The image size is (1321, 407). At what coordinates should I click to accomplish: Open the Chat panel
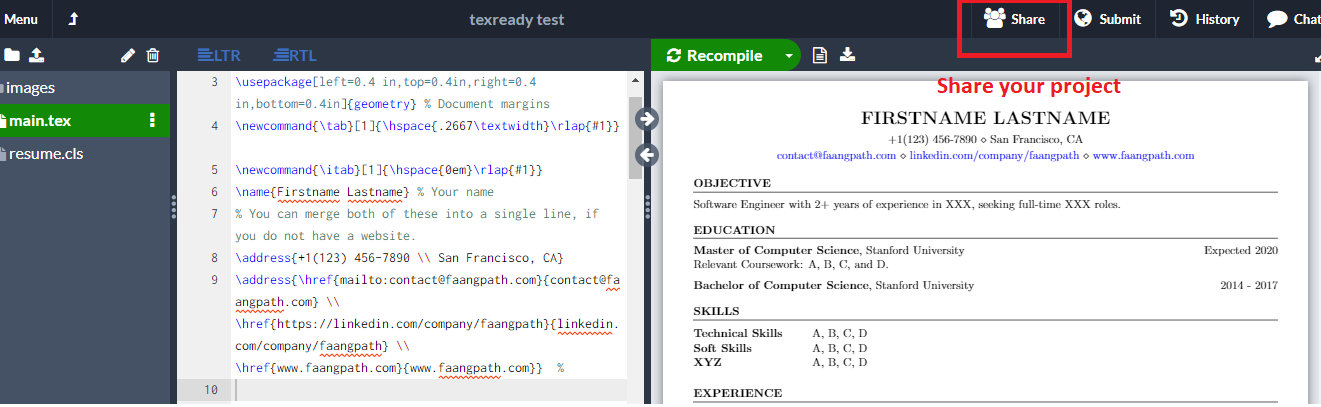(1292, 19)
